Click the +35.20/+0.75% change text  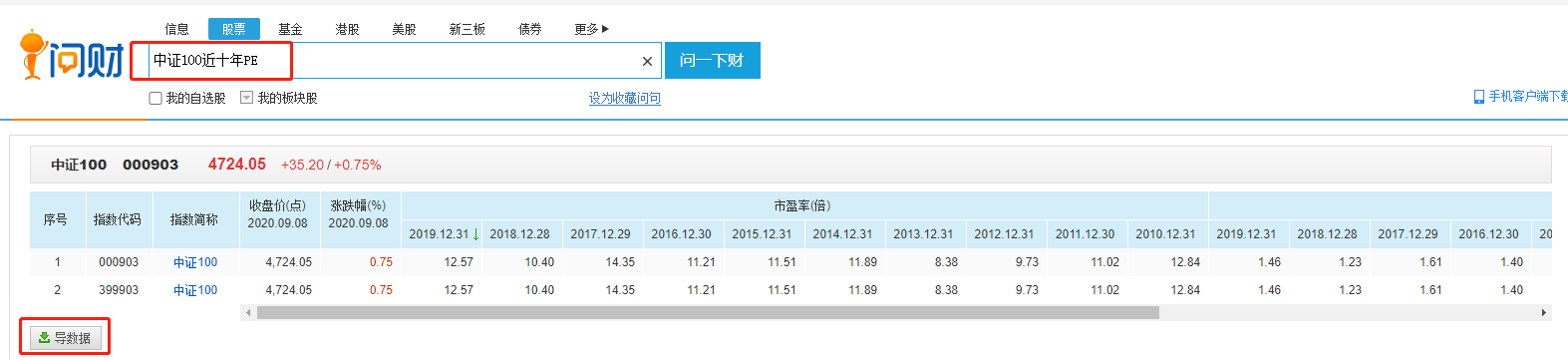point(331,165)
